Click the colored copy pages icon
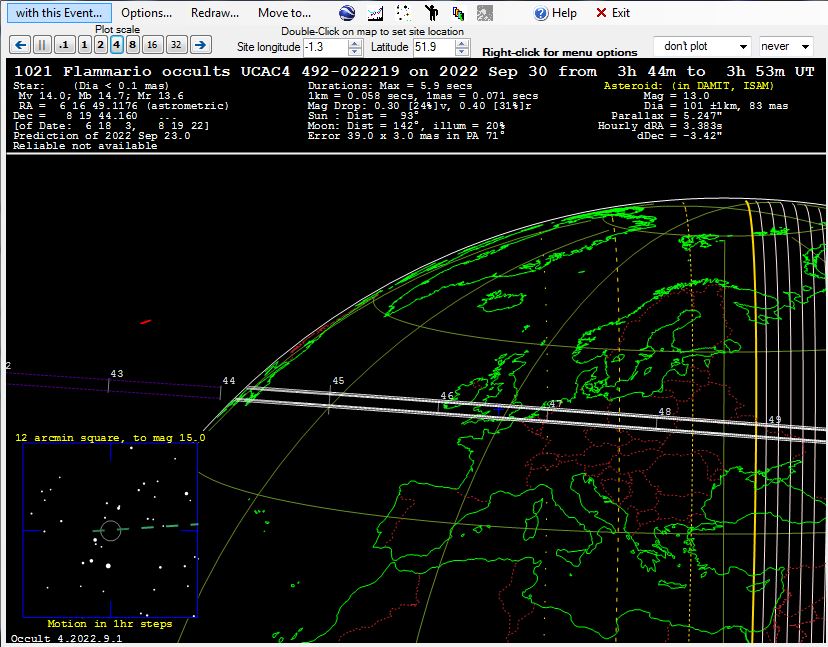Screen dimensions: 828x647 click(x=458, y=13)
